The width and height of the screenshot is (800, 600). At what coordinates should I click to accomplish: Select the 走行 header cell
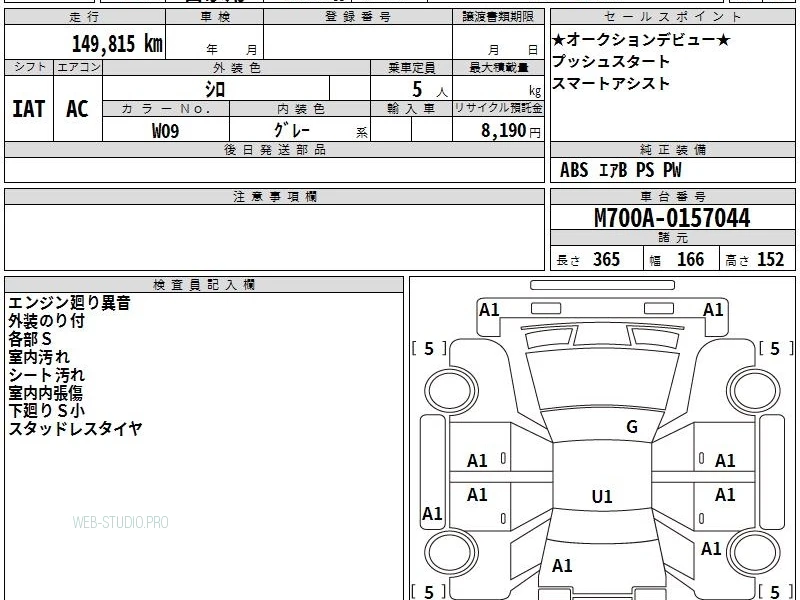(85, 17)
